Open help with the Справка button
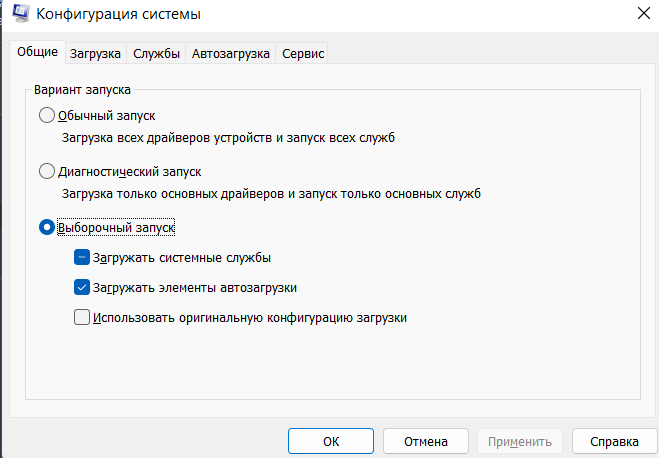 coord(614,441)
